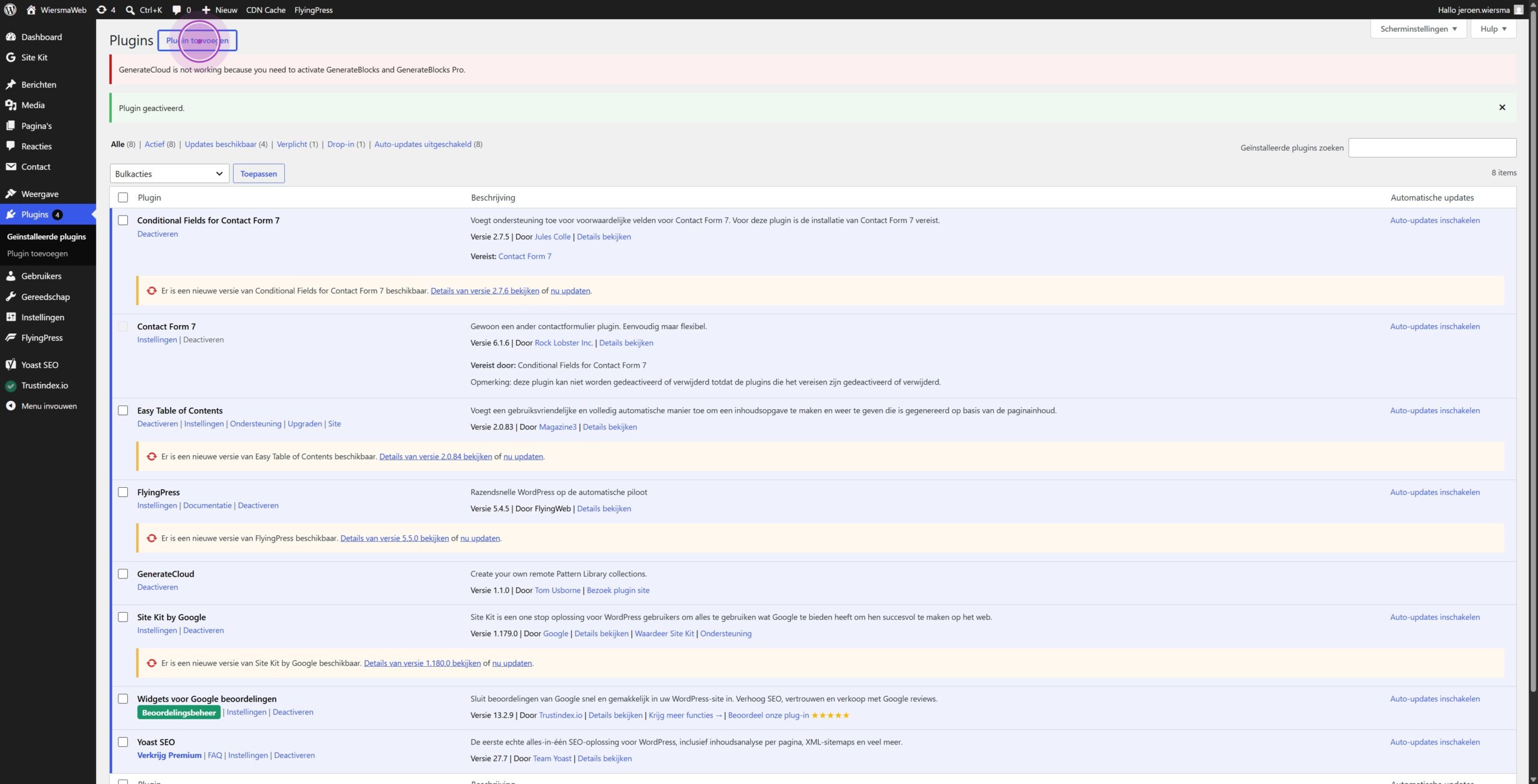Collapse menu via Menu invouwen arrow
Screen dimensions: 1538x784
tap(11, 406)
